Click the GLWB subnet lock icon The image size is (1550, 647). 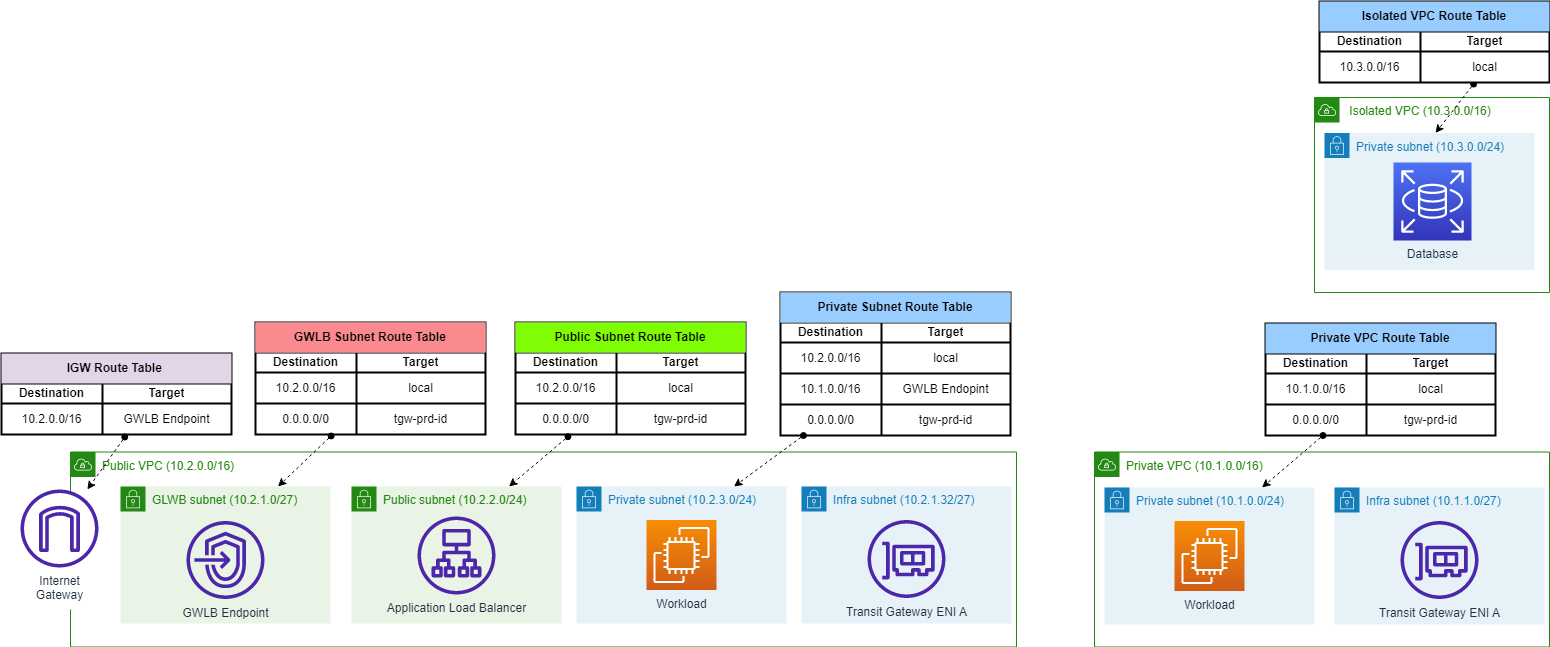[x=133, y=500]
